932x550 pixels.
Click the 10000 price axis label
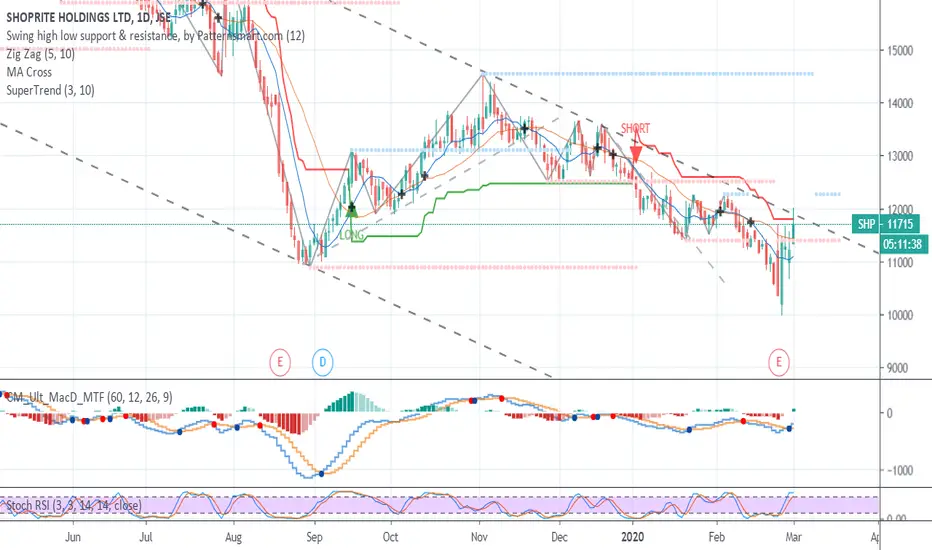pos(900,315)
